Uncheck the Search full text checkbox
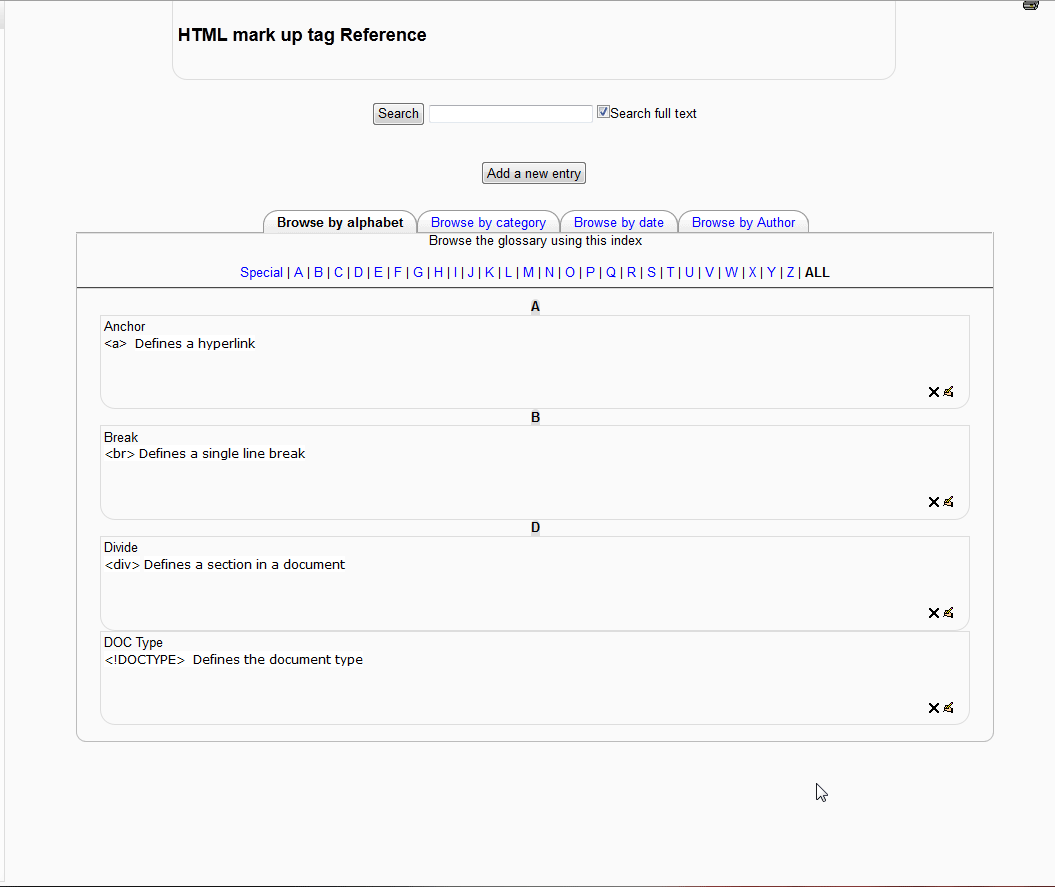This screenshot has height=887, width=1055. [x=603, y=112]
